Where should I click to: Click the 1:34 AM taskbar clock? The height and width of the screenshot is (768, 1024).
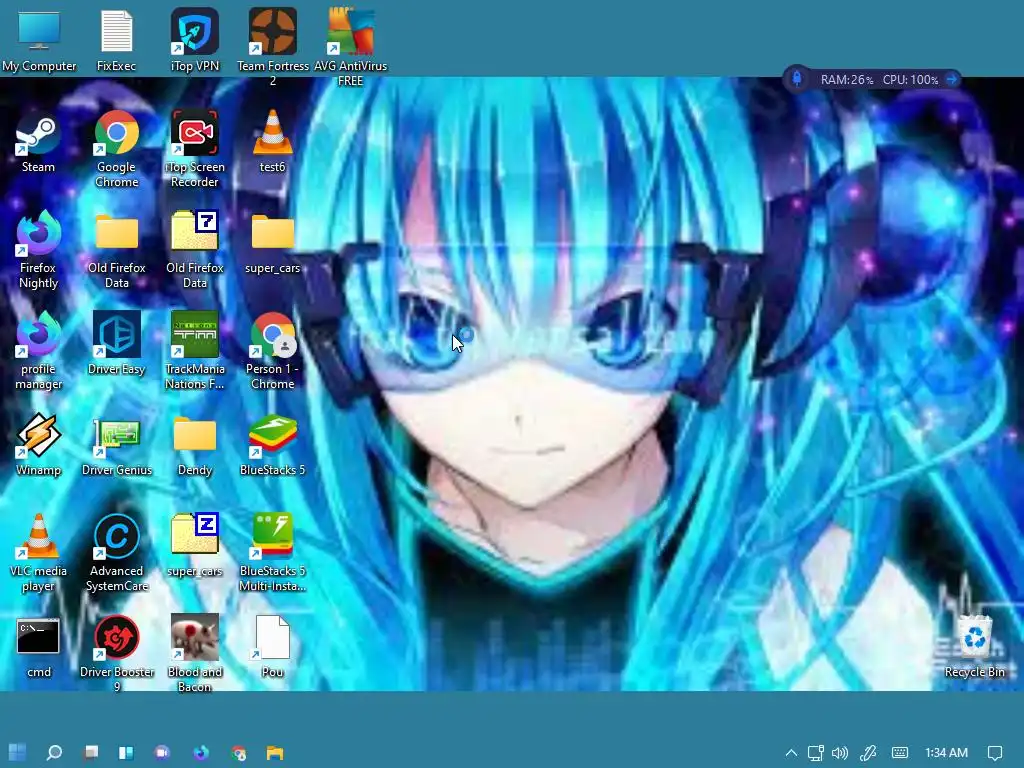946,753
